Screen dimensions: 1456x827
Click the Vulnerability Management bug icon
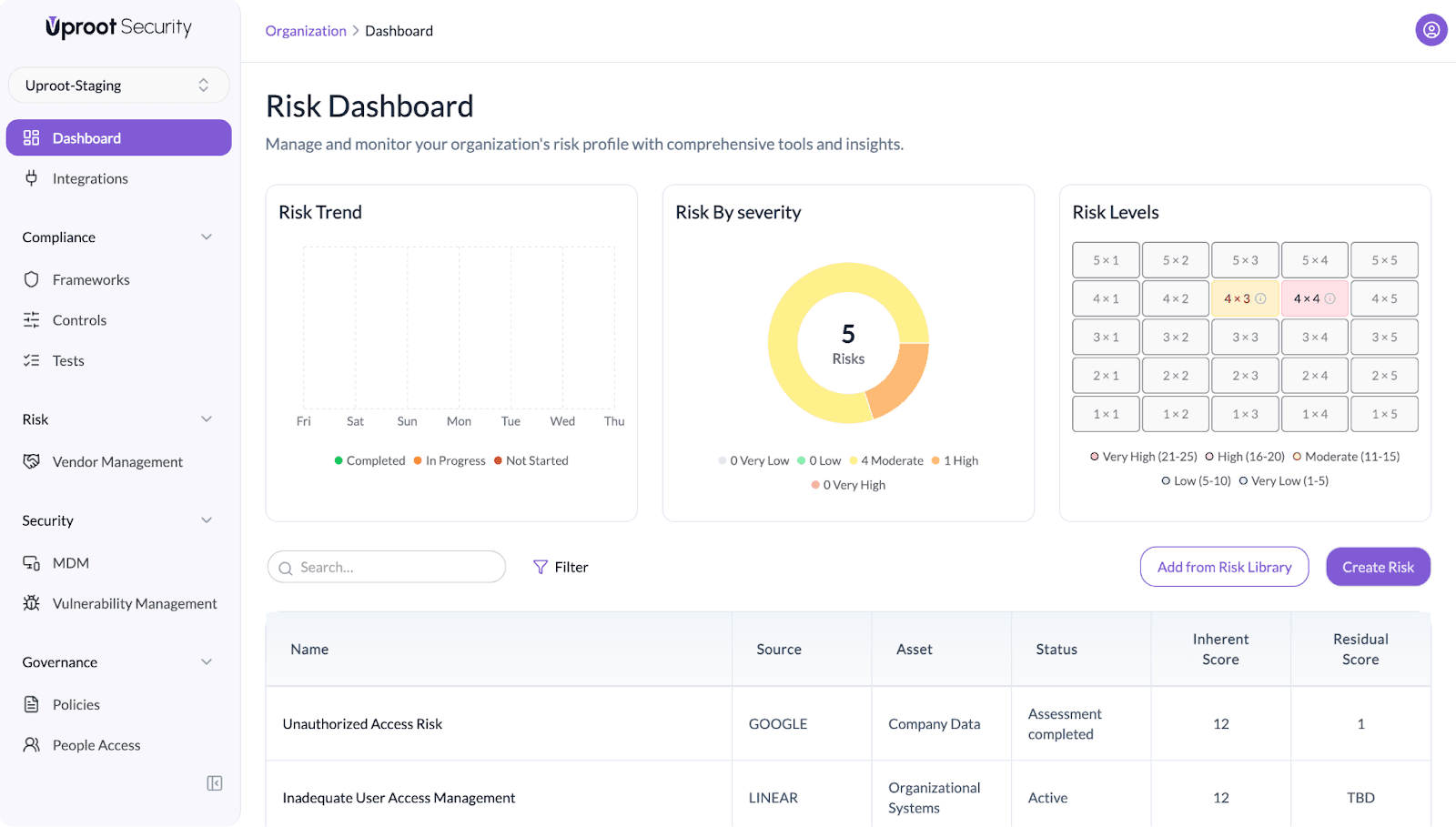pos(32,603)
